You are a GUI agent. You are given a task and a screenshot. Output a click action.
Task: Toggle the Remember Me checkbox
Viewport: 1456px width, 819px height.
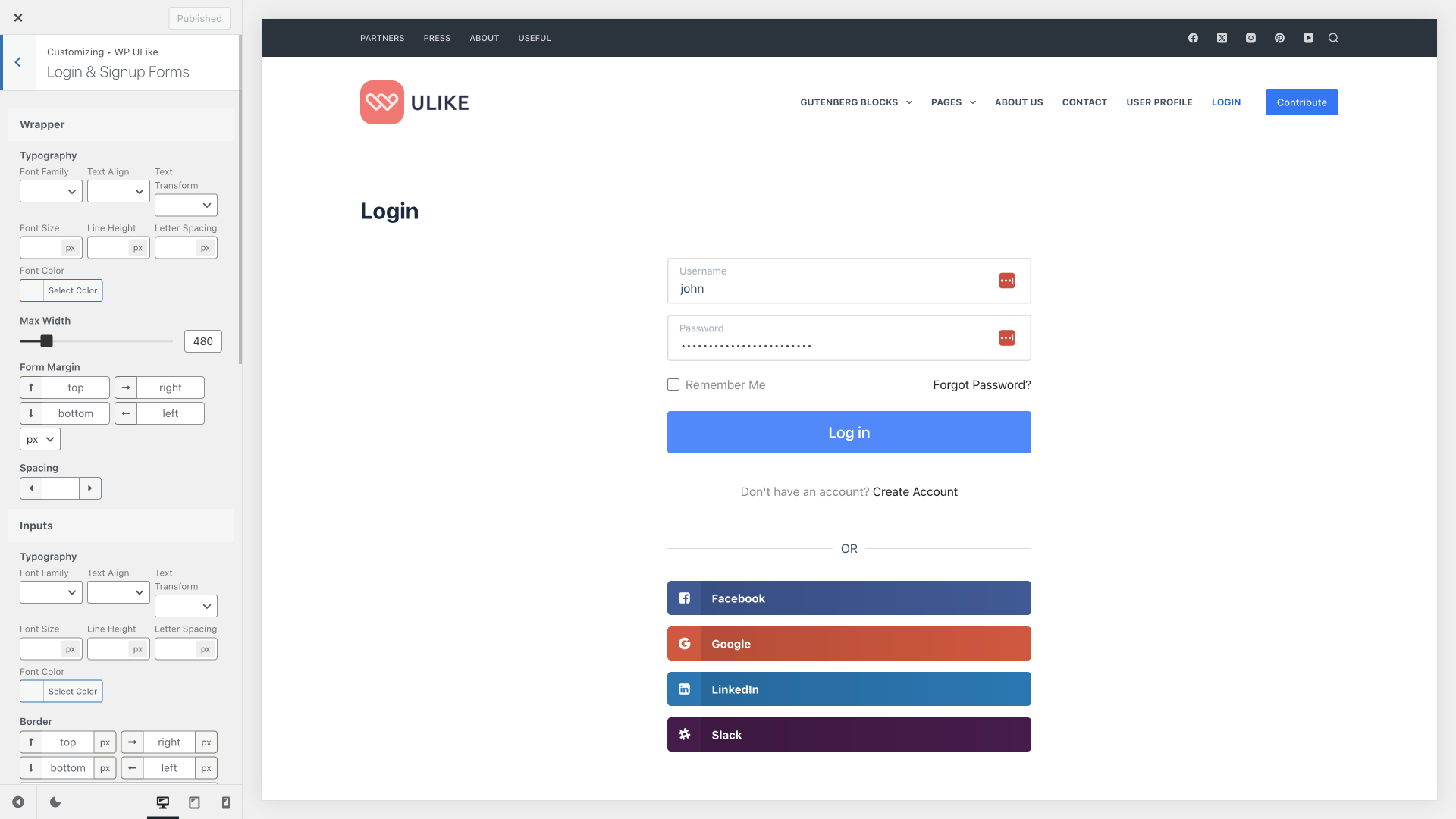tap(673, 384)
